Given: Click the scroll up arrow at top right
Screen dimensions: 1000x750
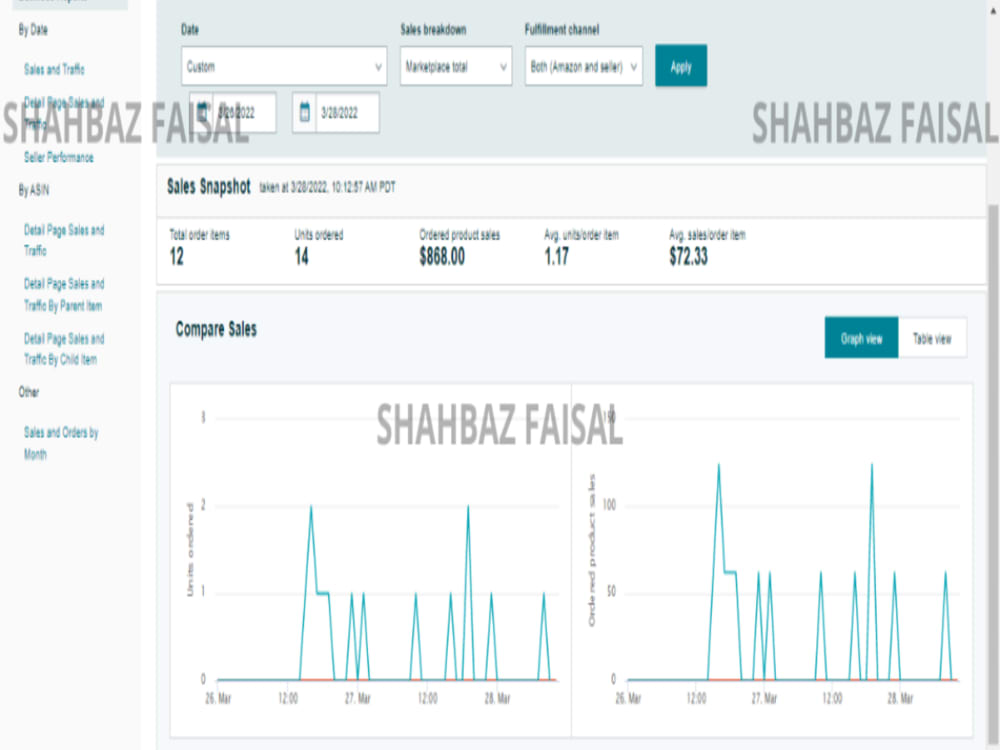Looking at the screenshot, I should click(993, 10).
